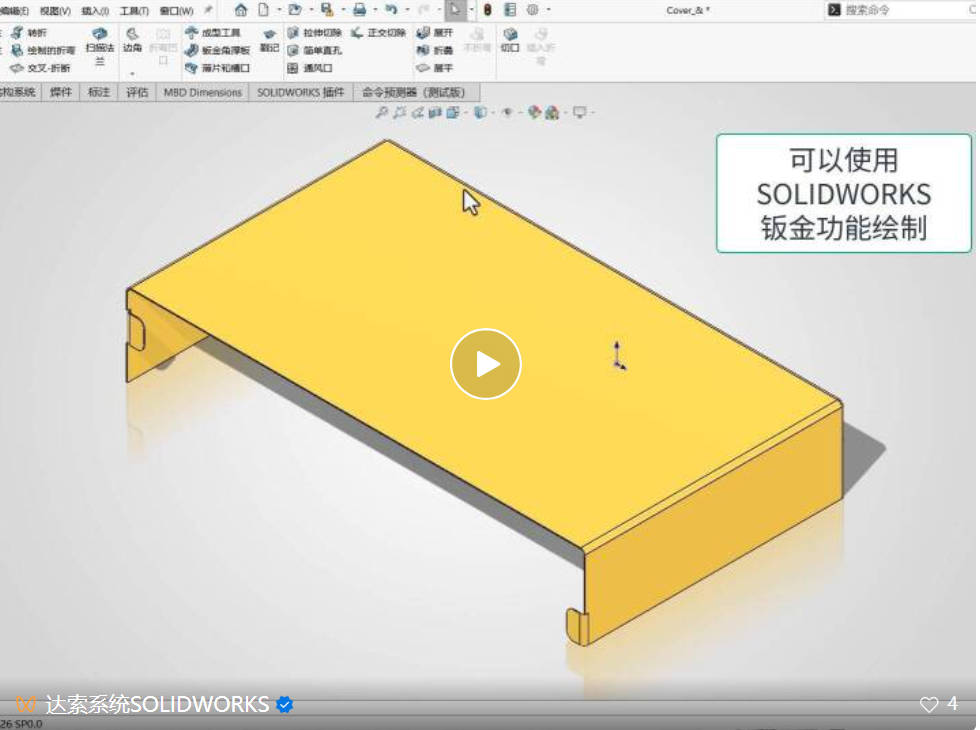This screenshot has width=980, height=730.
Task: Click the Edit Appearance color sphere icon
Action: [534, 112]
